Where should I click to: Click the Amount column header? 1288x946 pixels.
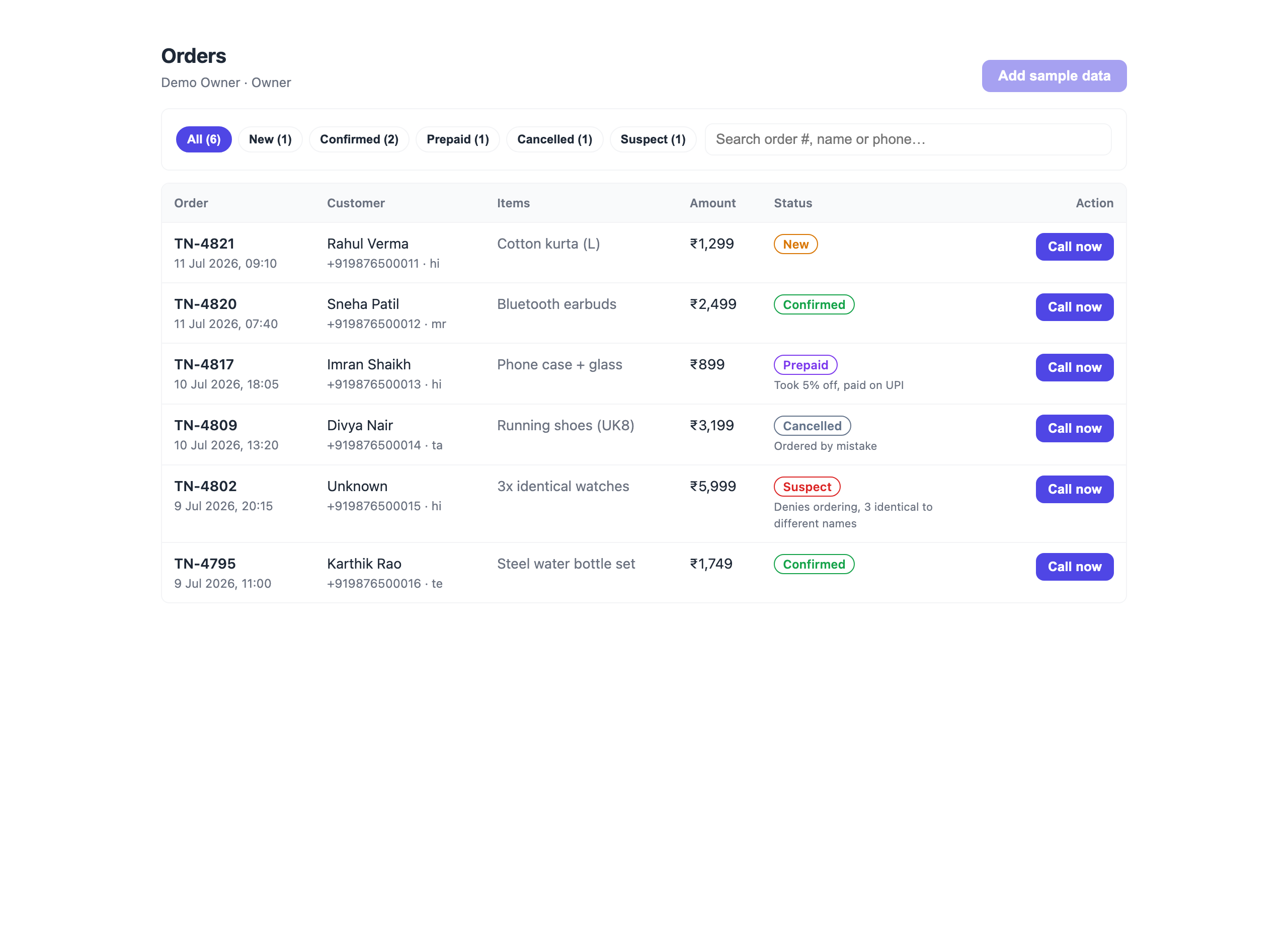point(713,203)
